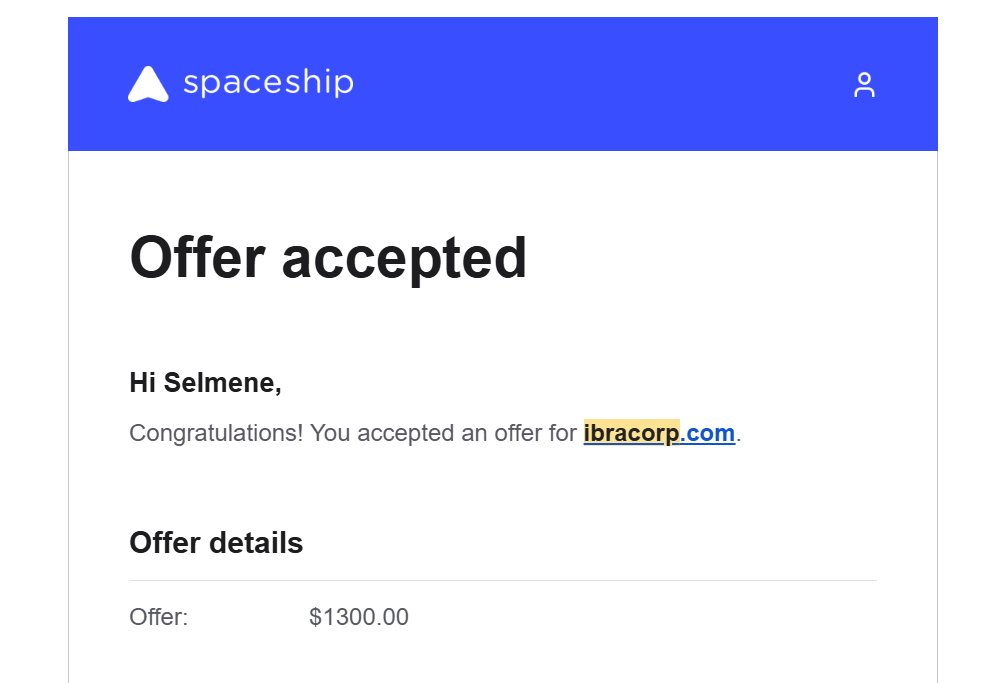Open the ibracorp.com domain link
Viewport: 1006px width, 683px height.
tap(659, 434)
